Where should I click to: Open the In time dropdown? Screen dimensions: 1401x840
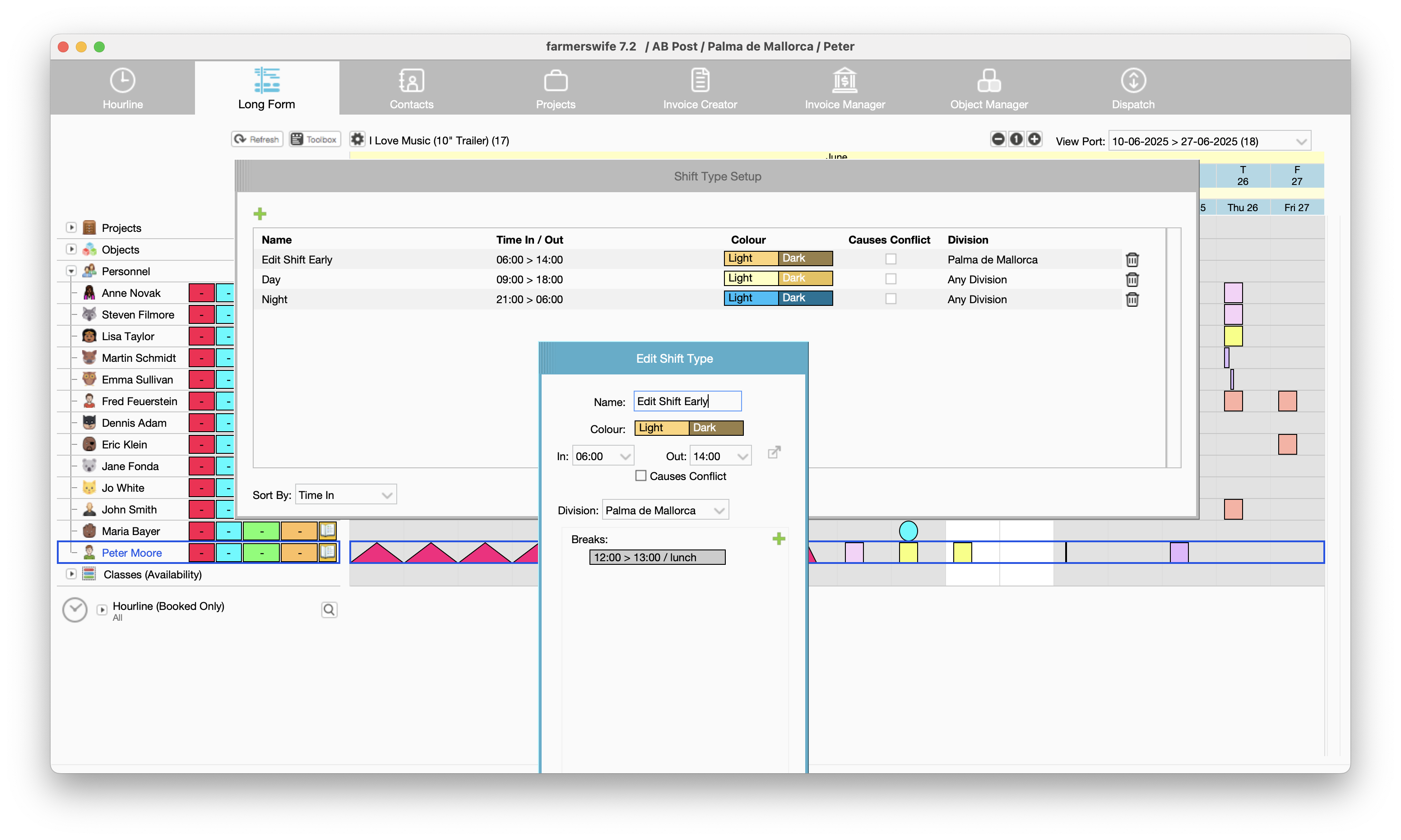(x=603, y=456)
